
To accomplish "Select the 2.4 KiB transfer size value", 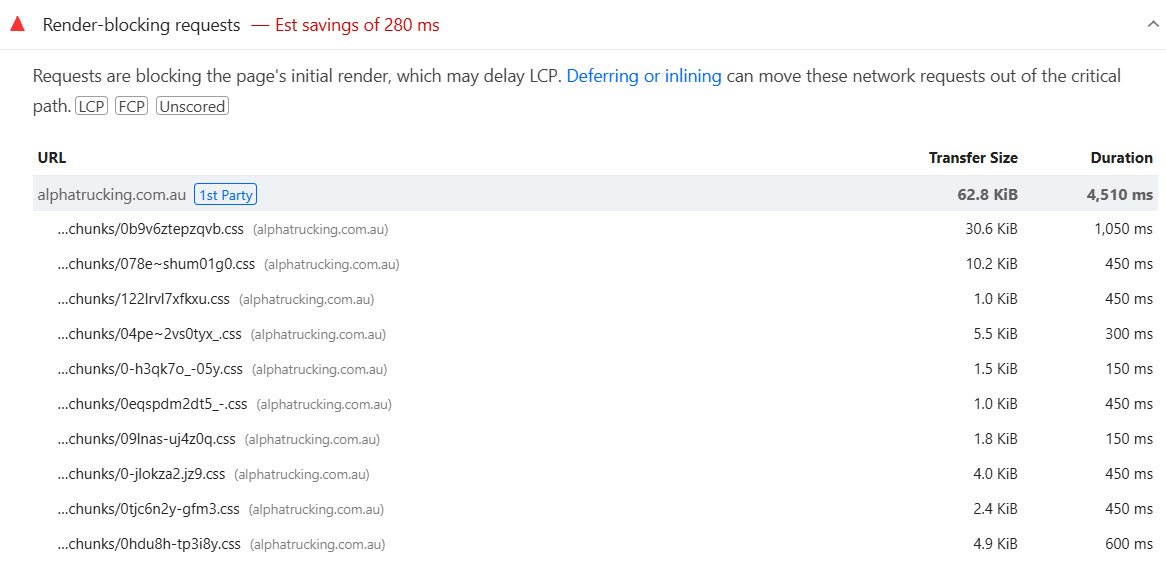I will pyautogui.click(x=995, y=509).
